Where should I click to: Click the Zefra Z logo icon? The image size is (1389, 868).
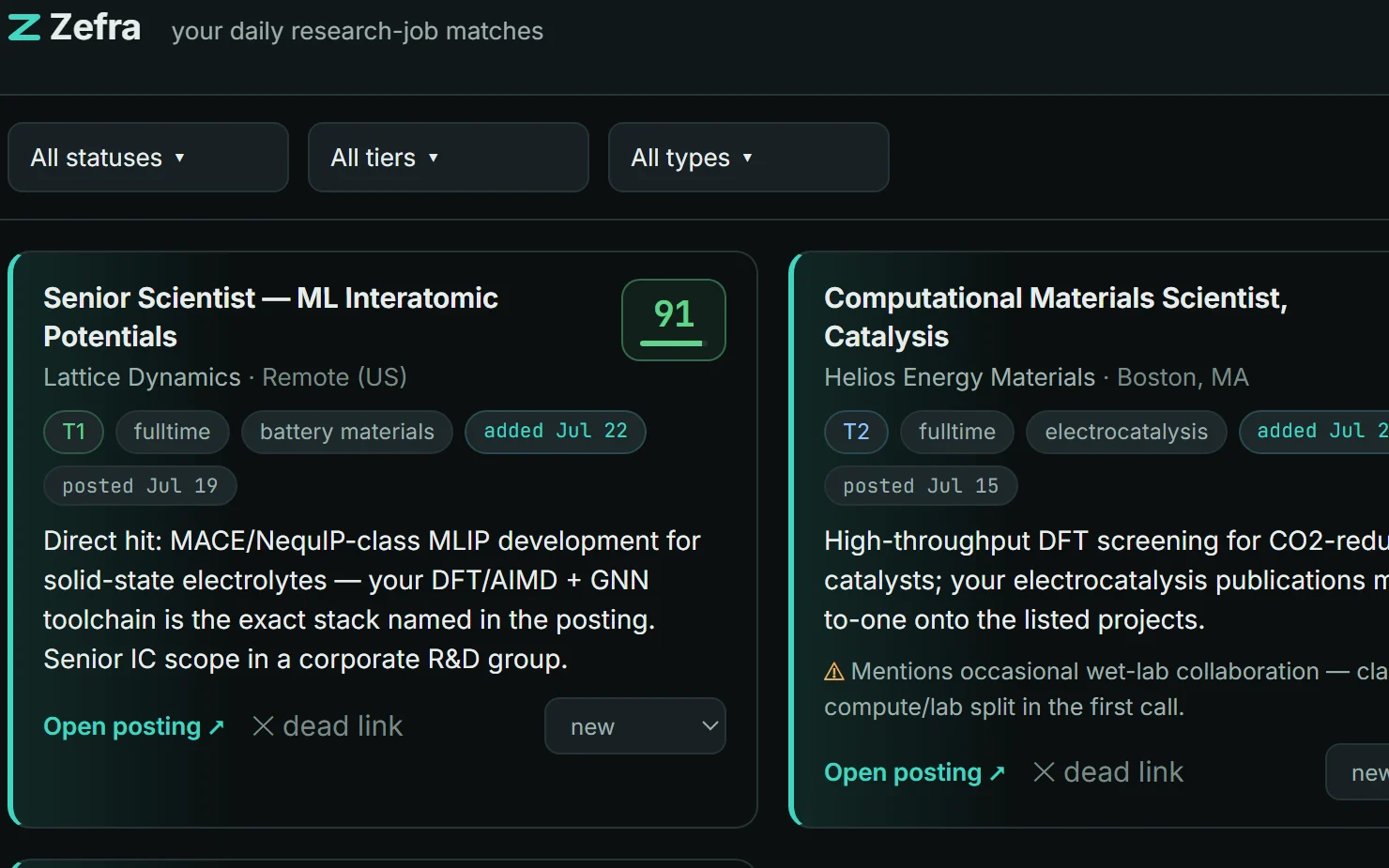point(24,27)
